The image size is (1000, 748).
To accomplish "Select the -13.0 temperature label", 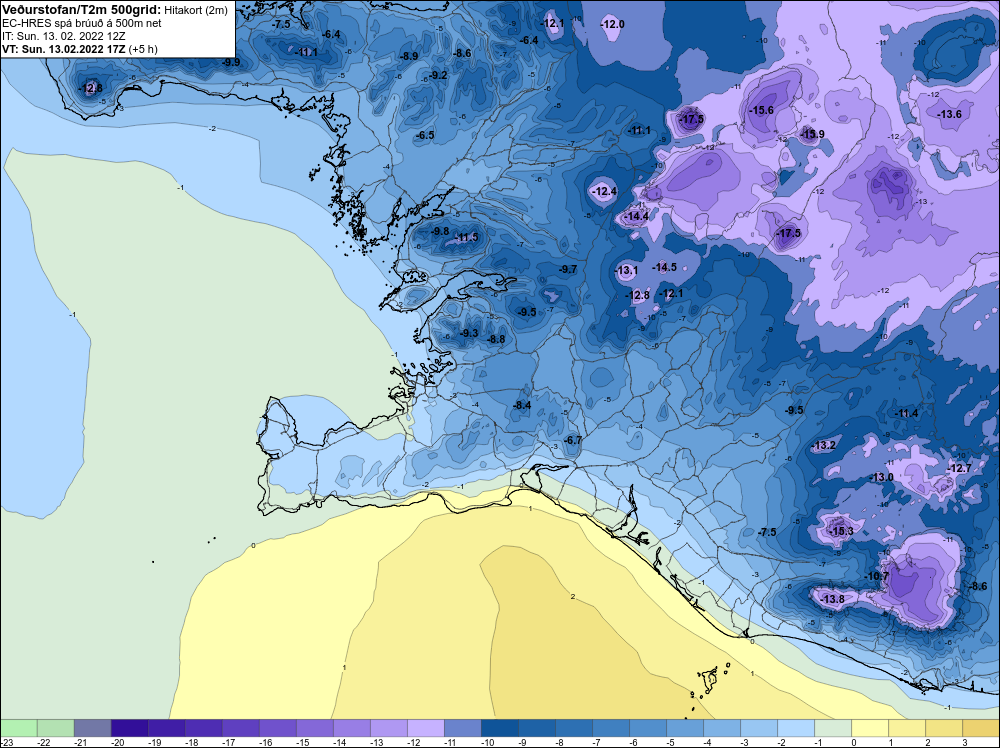I will point(881,478).
